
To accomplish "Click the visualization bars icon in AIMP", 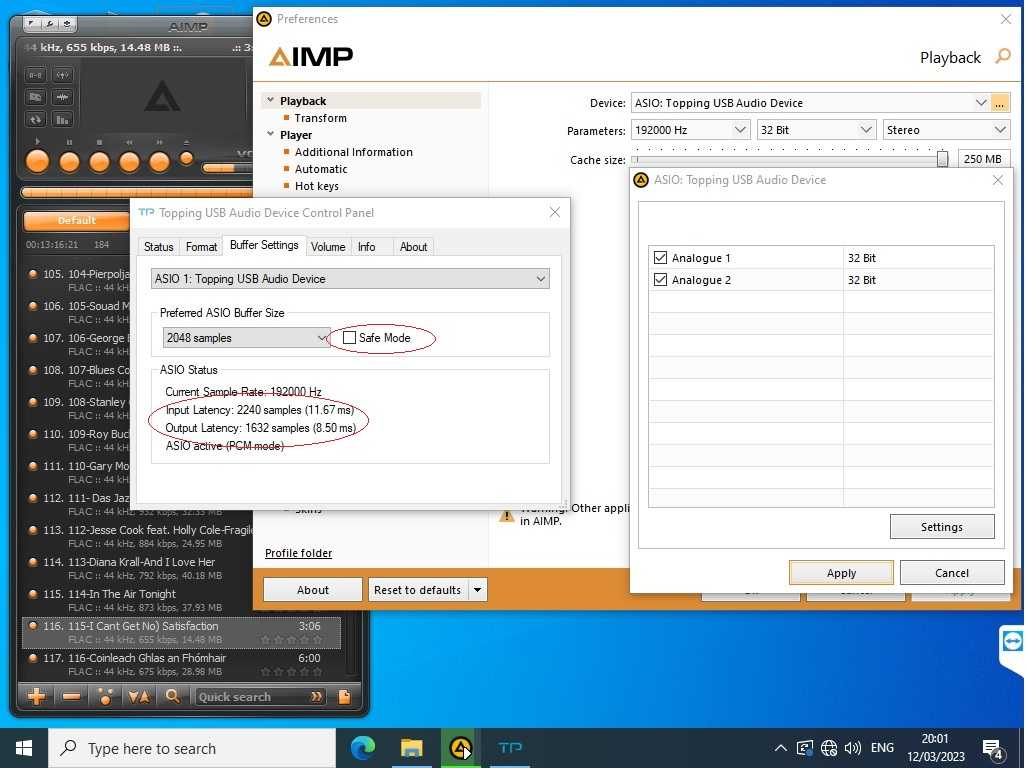I will tap(62, 119).
